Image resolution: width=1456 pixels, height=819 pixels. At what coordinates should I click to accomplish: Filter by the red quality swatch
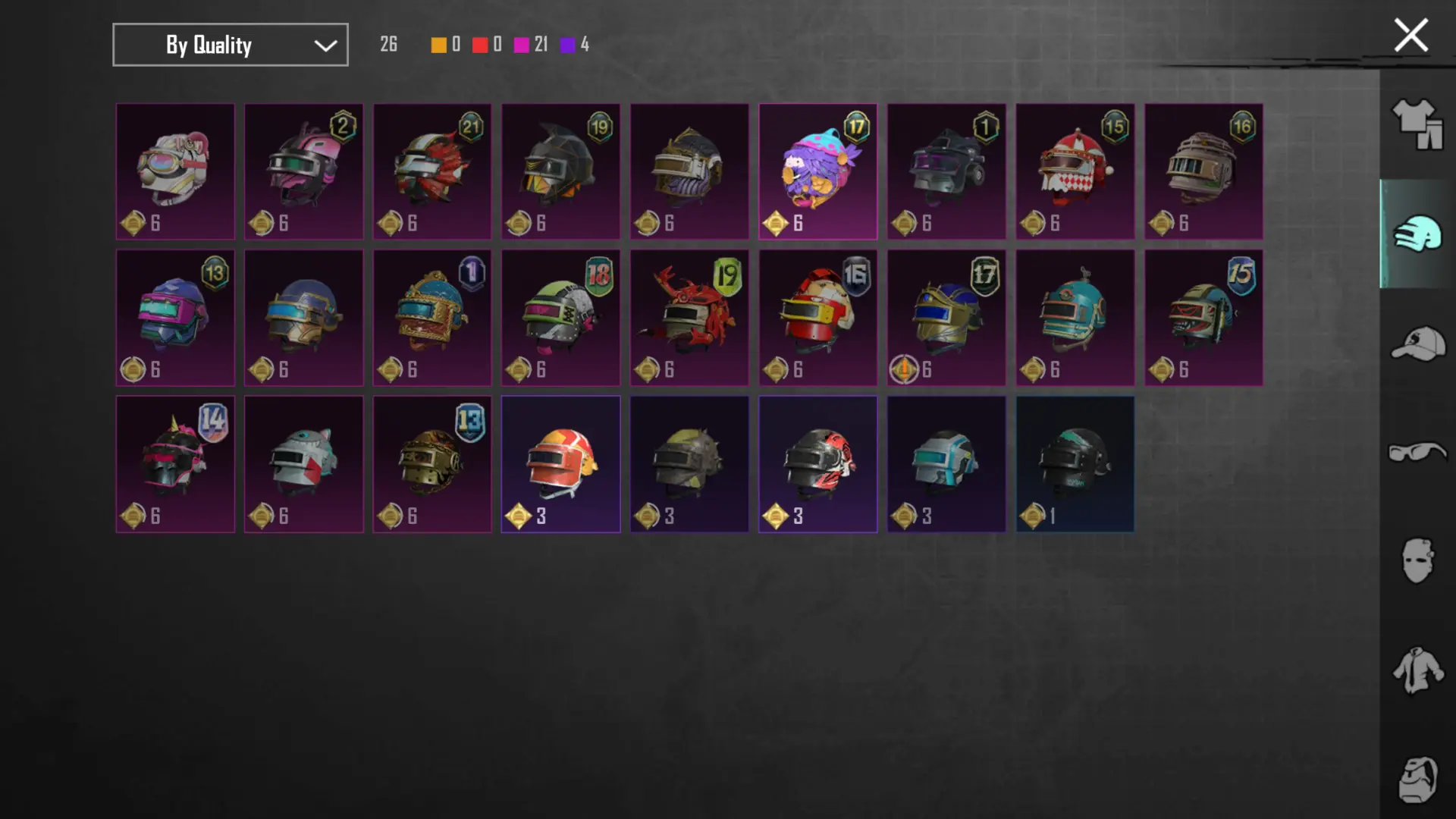click(480, 45)
